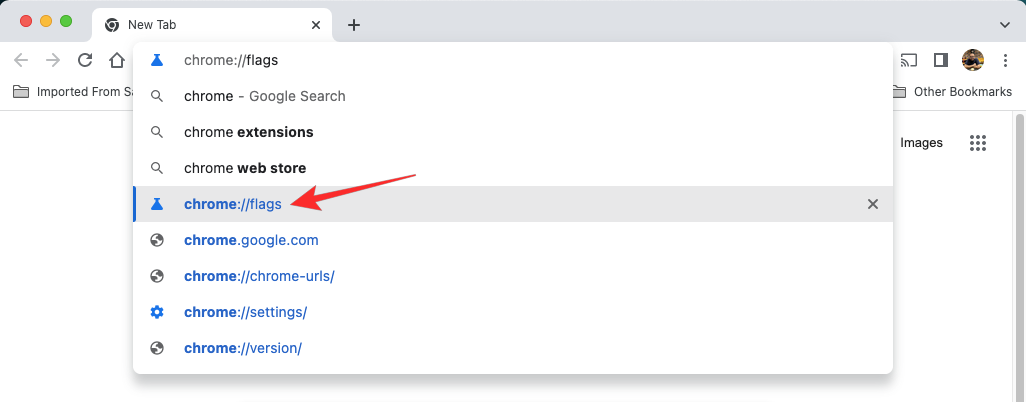
Task: Open the Cast media icon
Action: pos(909,60)
